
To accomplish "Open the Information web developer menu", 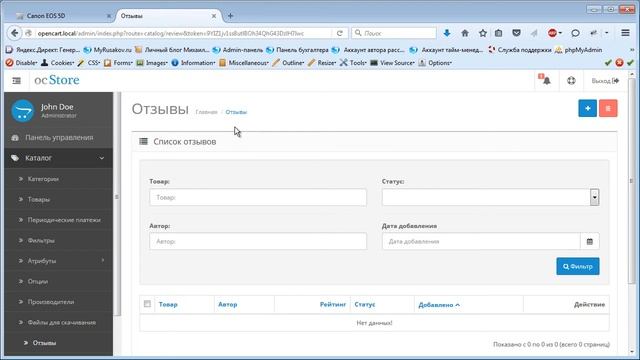I will pyautogui.click(x=193, y=63).
